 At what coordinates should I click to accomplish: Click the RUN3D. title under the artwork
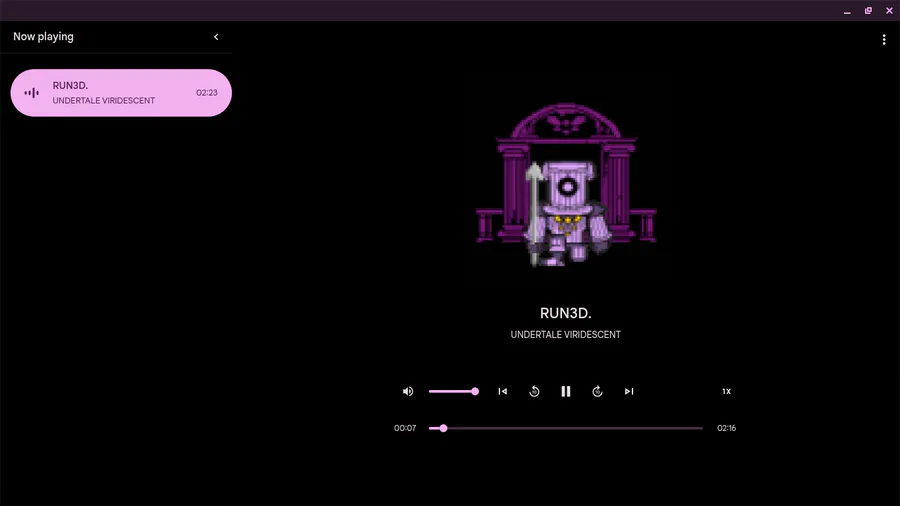coord(565,313)
